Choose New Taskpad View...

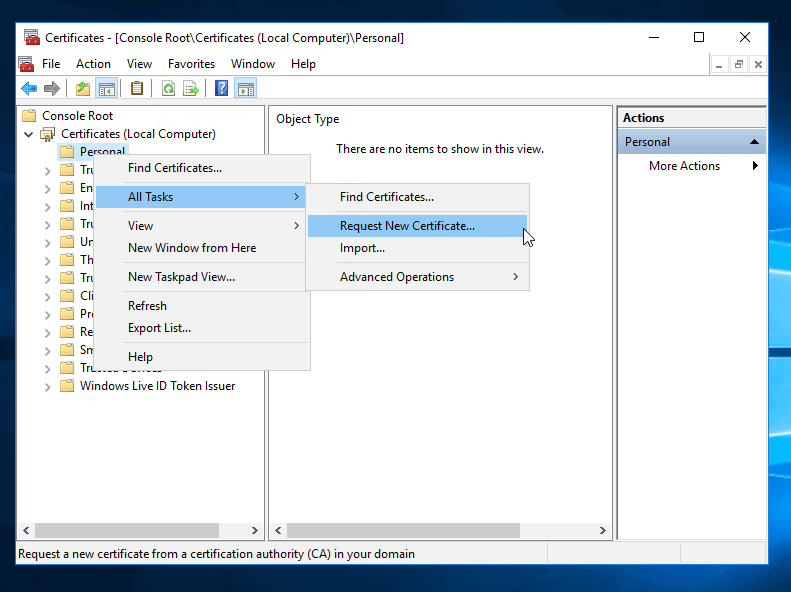[x=201, y=277]
